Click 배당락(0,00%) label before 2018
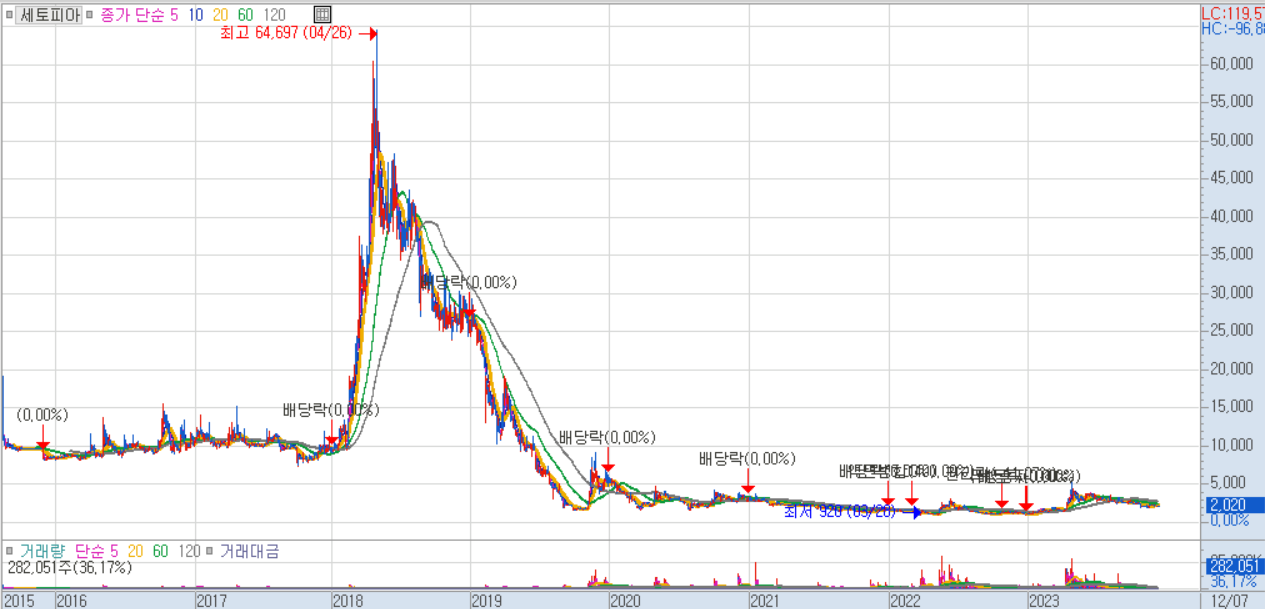1265x609 pixels. (x=331, y=410)
